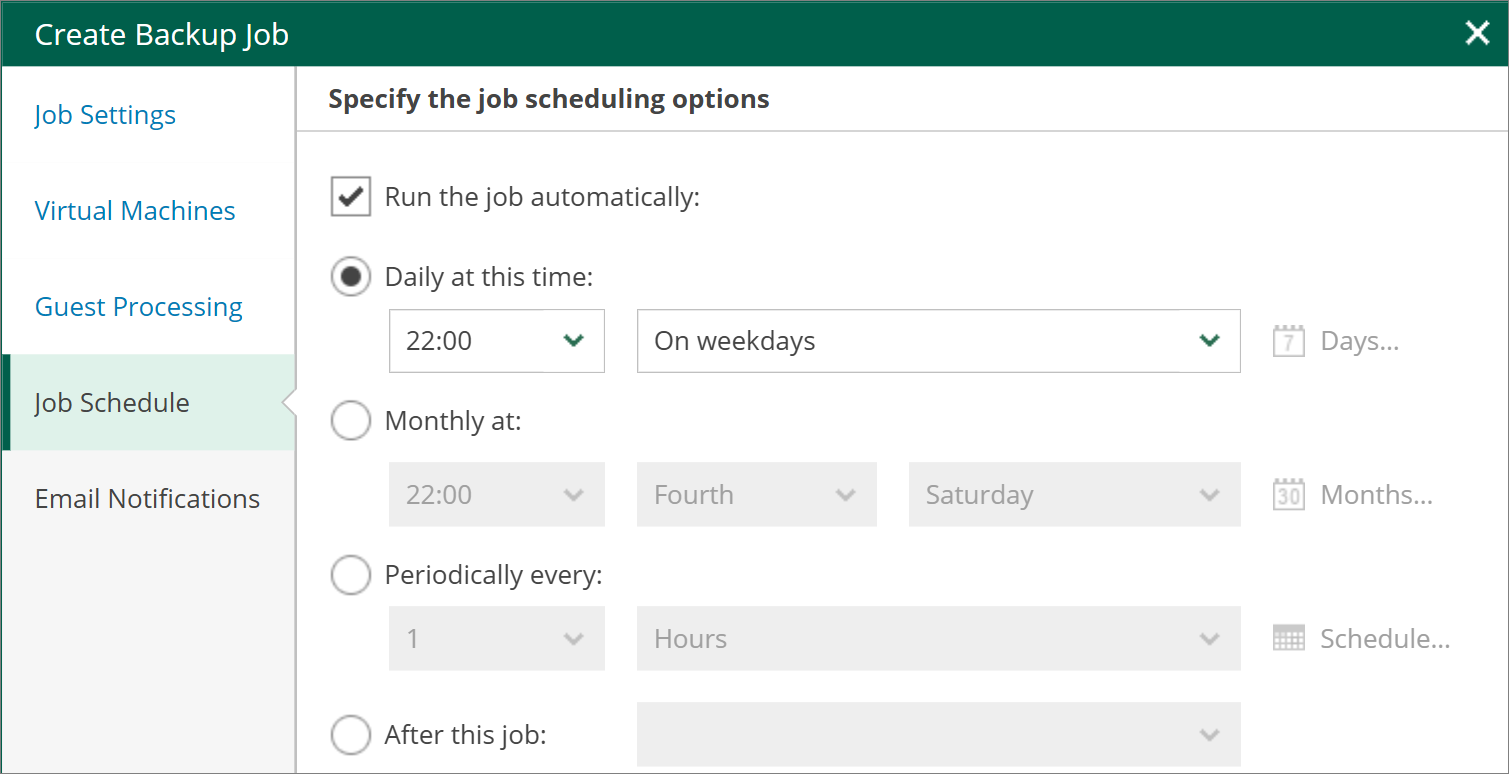Select Daily at this time radio button
Viewport: 1509px width, 774px height.
pyautogui.click(x=351, y=277)
